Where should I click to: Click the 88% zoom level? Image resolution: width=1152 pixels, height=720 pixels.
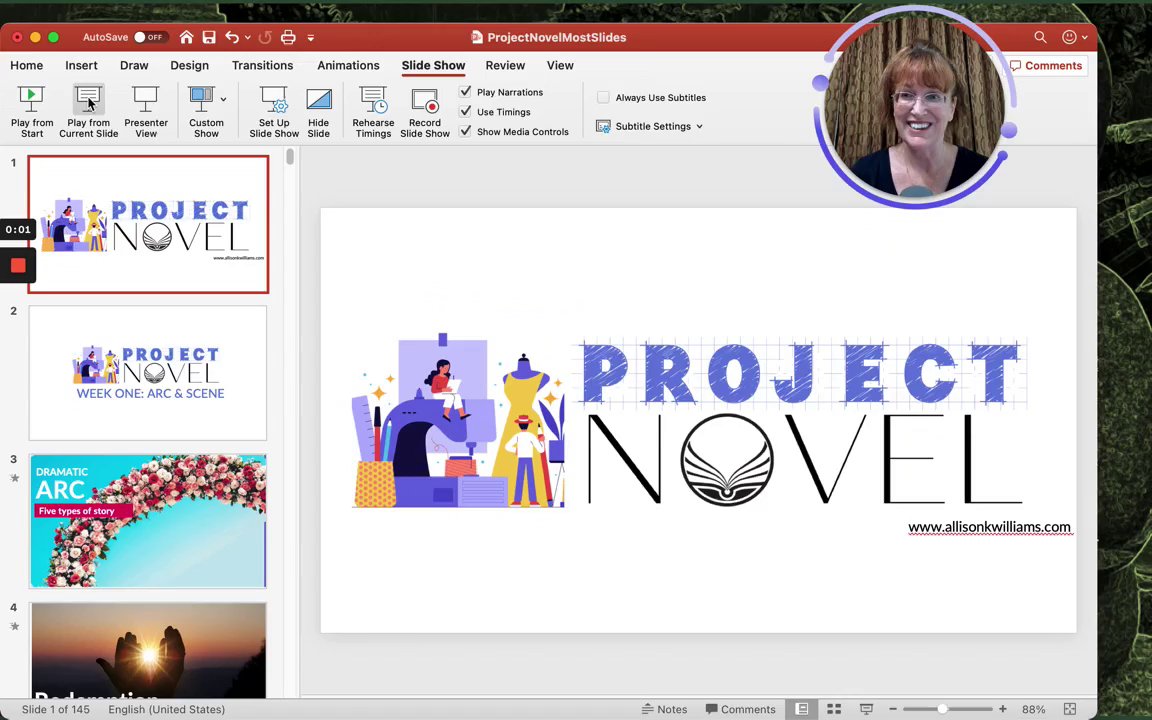coord(1033,709)
